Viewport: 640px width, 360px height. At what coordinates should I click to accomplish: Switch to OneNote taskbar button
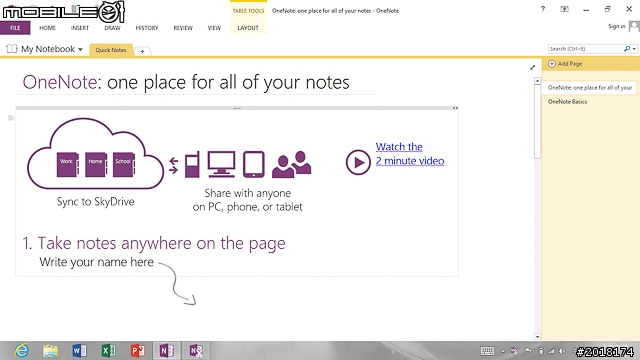click(167, 351)
